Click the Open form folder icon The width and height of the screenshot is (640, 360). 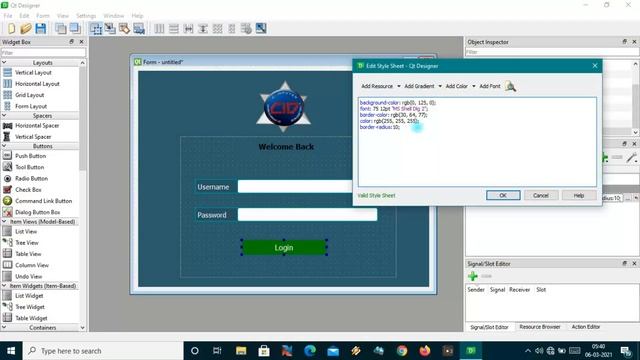pos(26,29)
